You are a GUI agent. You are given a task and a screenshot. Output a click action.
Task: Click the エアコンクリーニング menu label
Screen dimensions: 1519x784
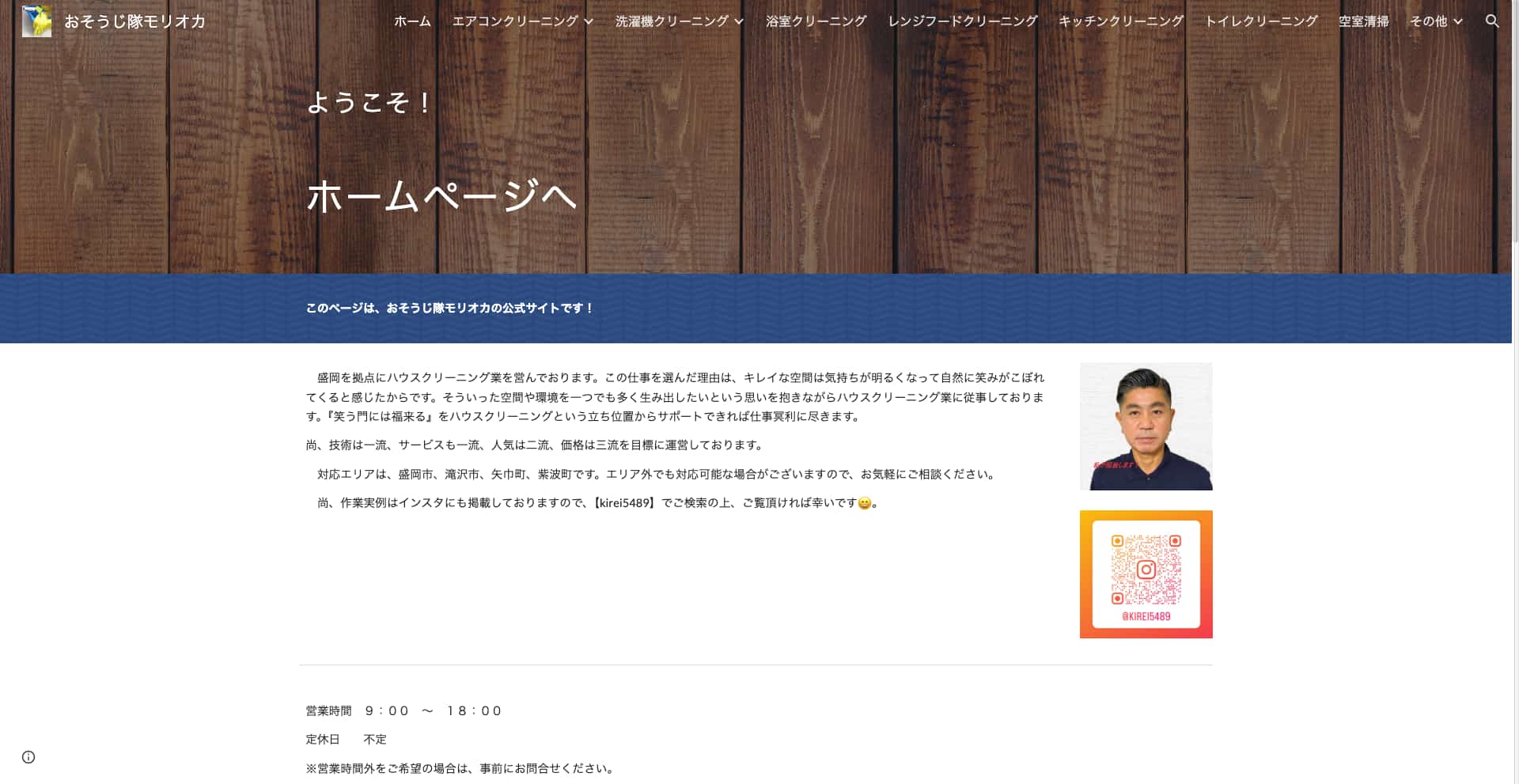point(515,21)
